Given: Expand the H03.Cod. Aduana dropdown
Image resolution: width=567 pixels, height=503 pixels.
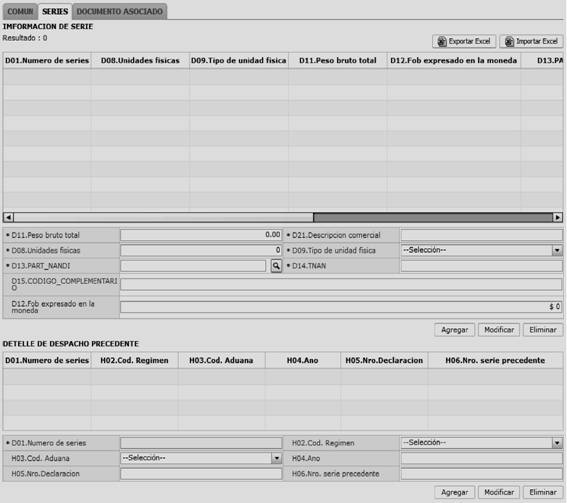Looking at the screenshot, I should (276, 458).
